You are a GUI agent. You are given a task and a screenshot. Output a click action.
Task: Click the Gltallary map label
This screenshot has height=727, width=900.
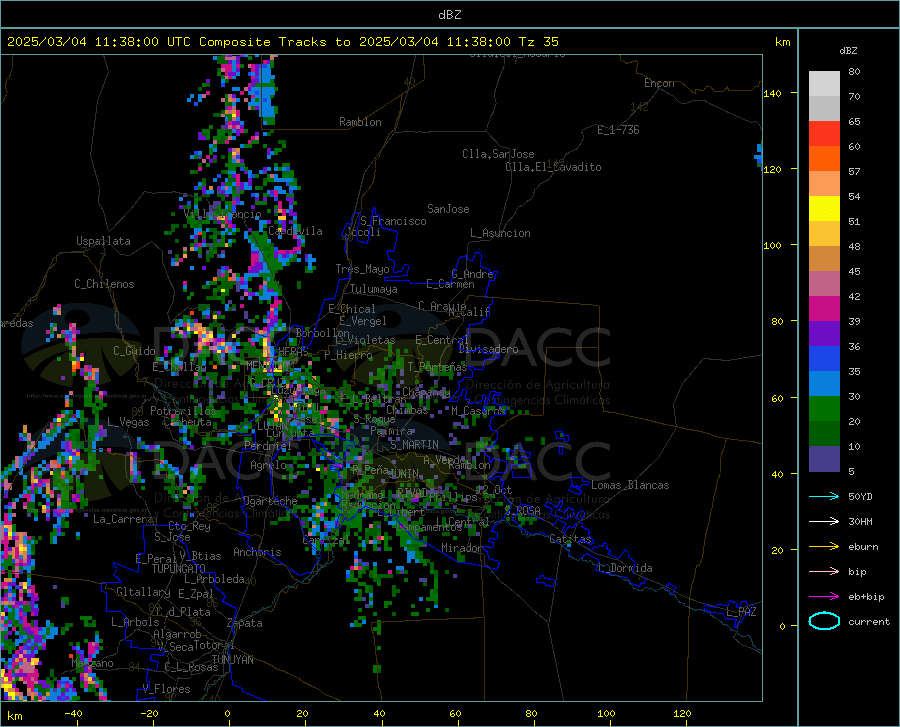pos(143,592)
